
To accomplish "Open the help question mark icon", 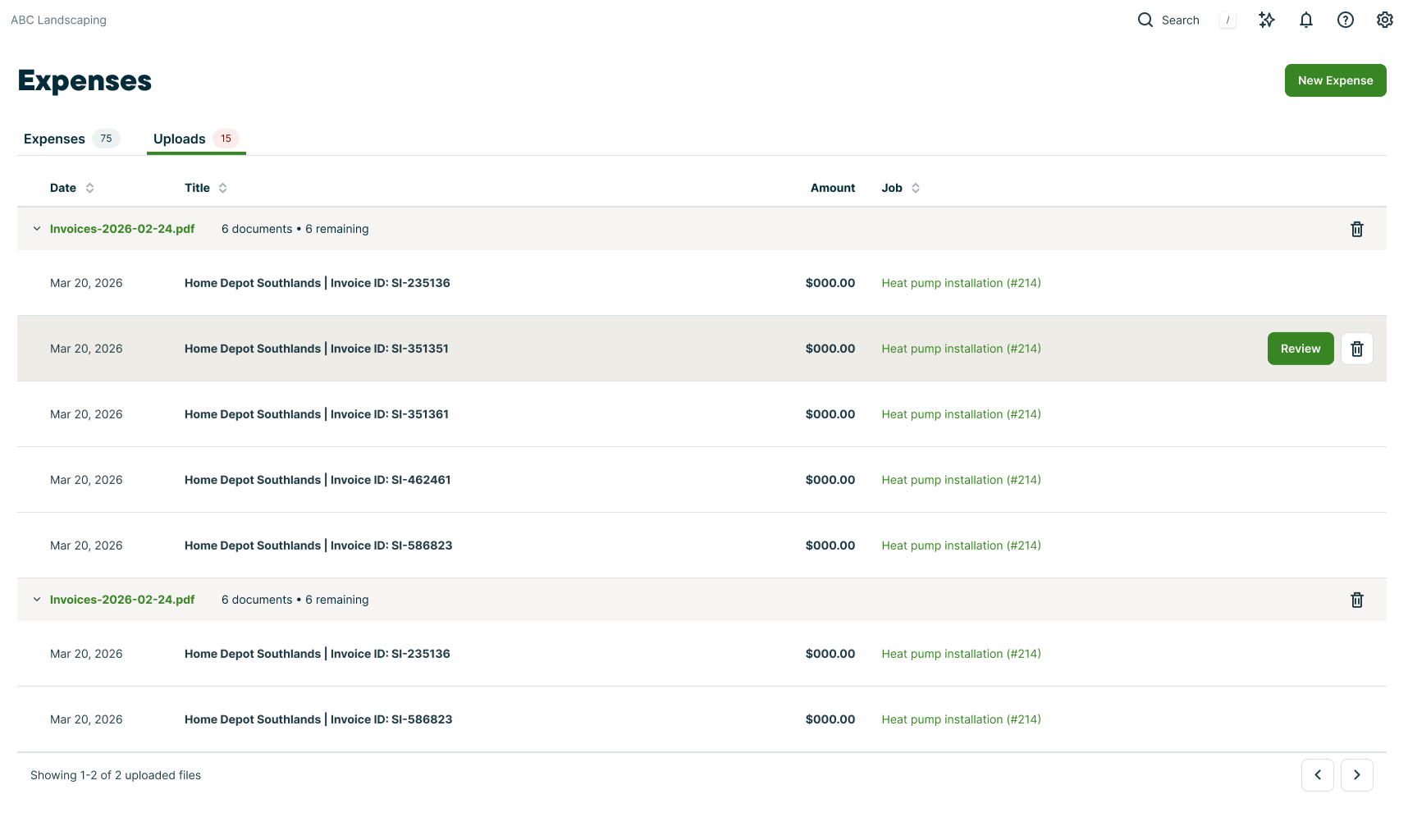I will point(1346,20).
